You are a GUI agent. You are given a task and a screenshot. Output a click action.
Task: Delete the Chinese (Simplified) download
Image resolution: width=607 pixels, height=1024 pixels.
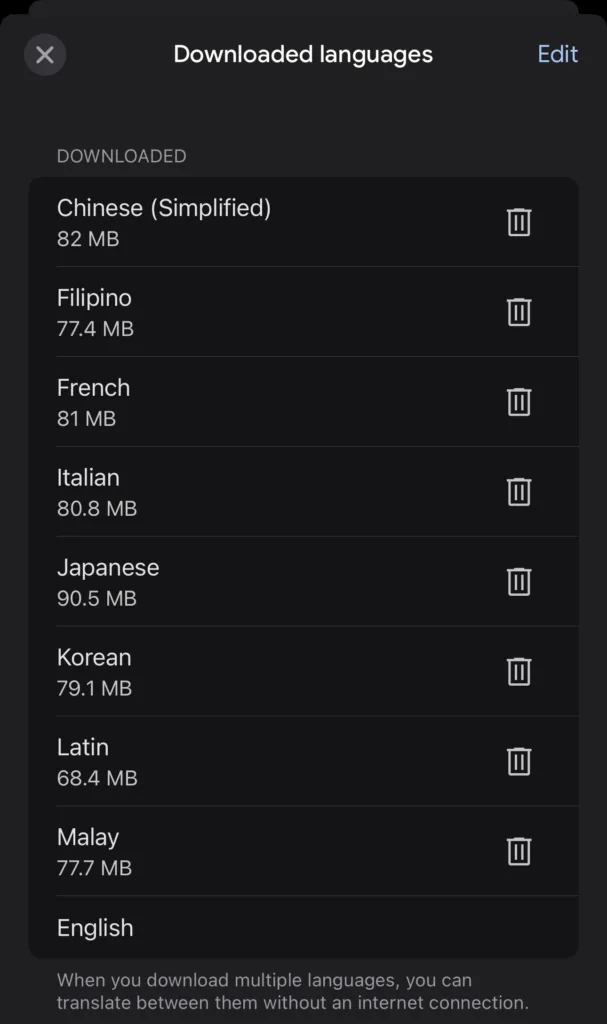tap(518, 222)
